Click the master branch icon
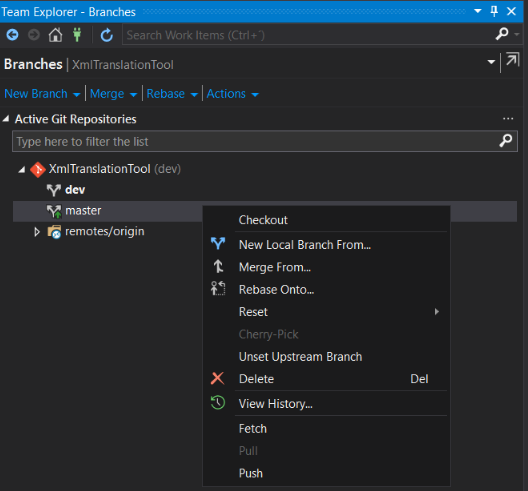The height and width of the screenshot is (491, 528). point(54,211)
